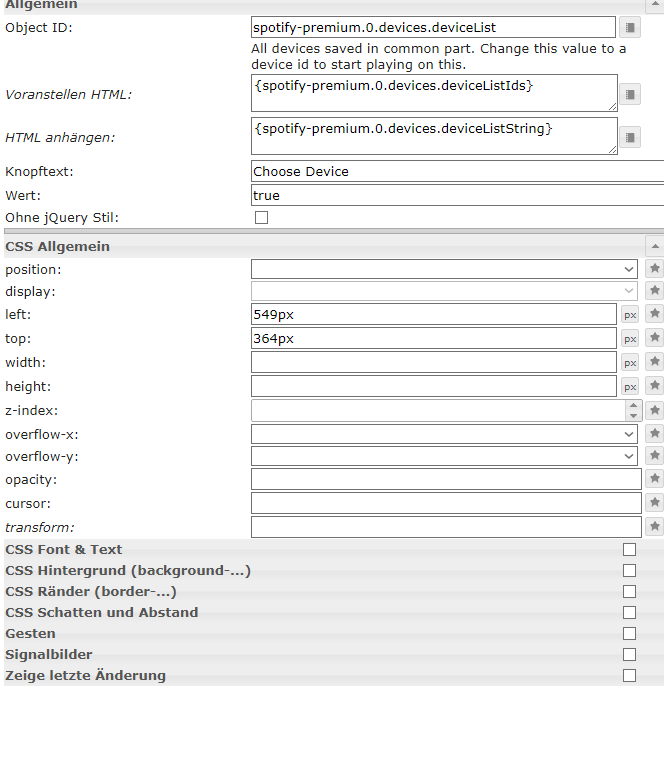Click the star icon beside the width field
The width and height of the screenshot is (664, 771).
654,362
